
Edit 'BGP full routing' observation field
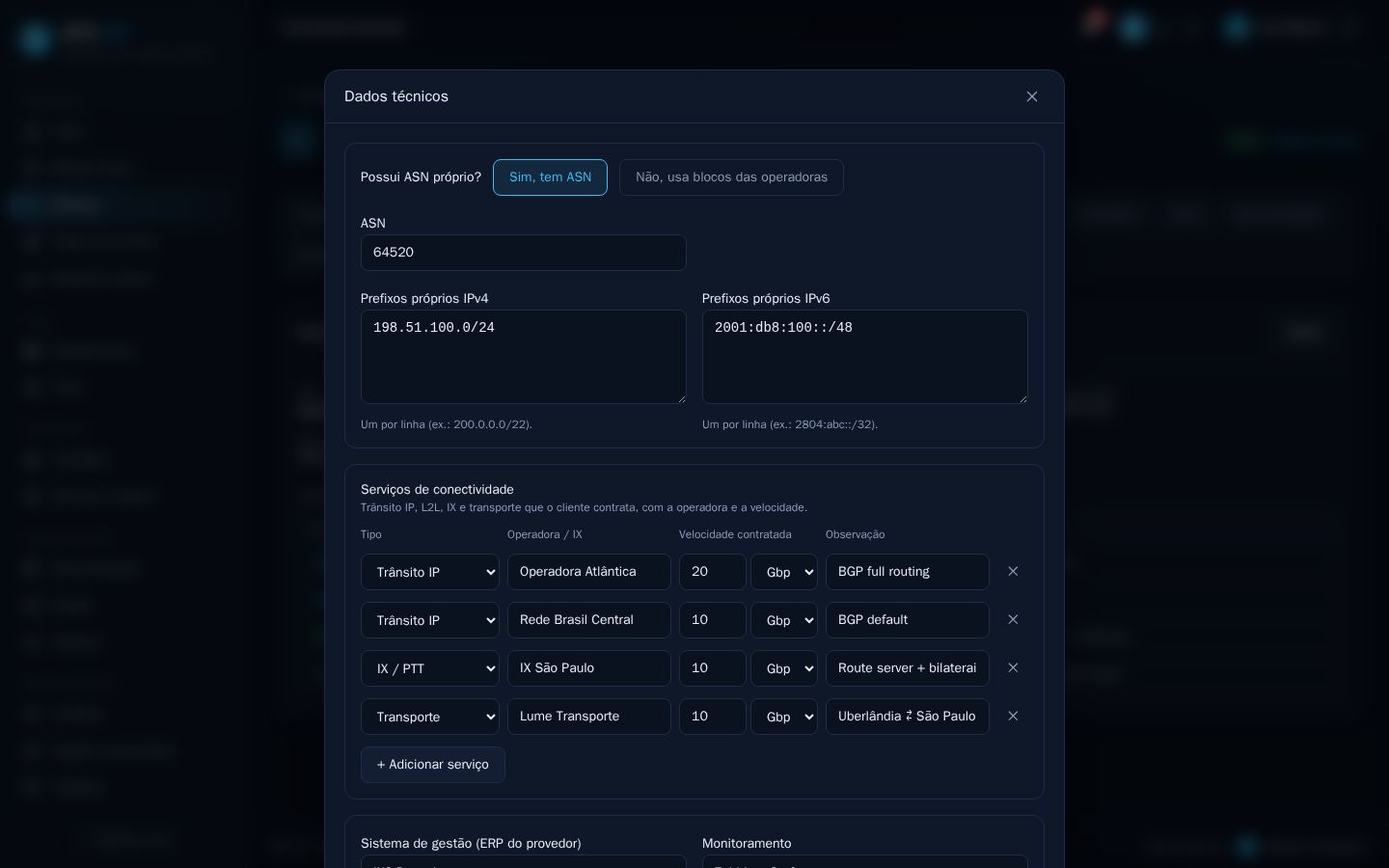(x=908, y=572)
